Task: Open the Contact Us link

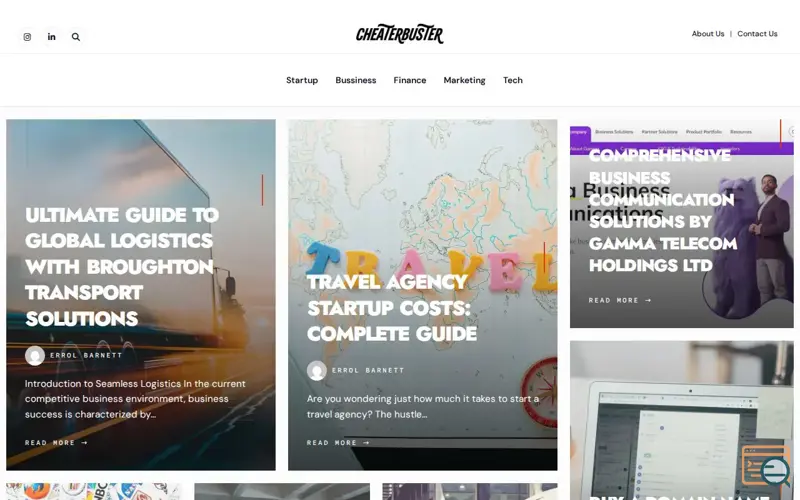Action: click(x=757, y=34)
